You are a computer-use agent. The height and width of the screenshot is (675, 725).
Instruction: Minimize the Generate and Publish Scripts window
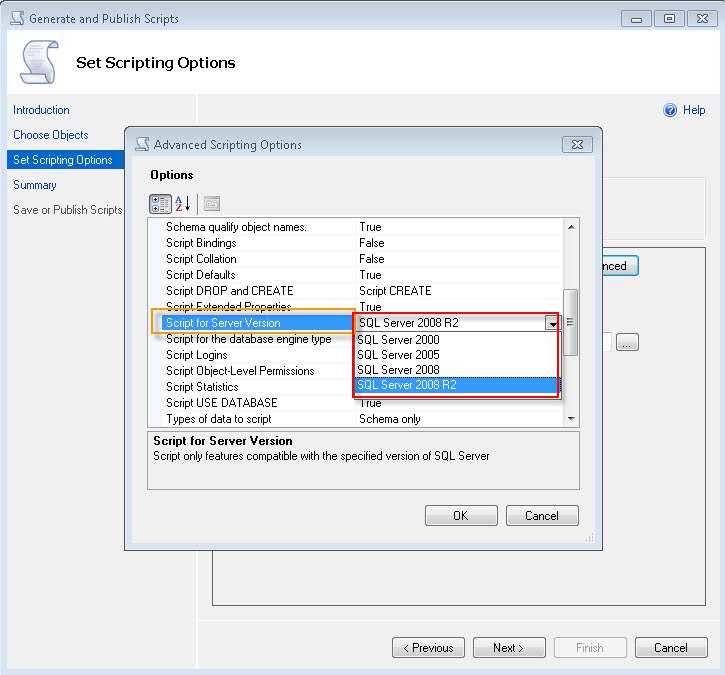pyautogui.click(x=636, y=18)
